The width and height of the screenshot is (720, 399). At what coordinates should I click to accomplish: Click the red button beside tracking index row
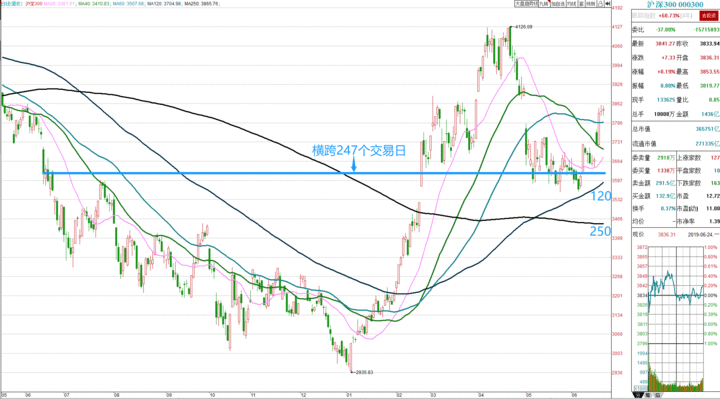708,15
